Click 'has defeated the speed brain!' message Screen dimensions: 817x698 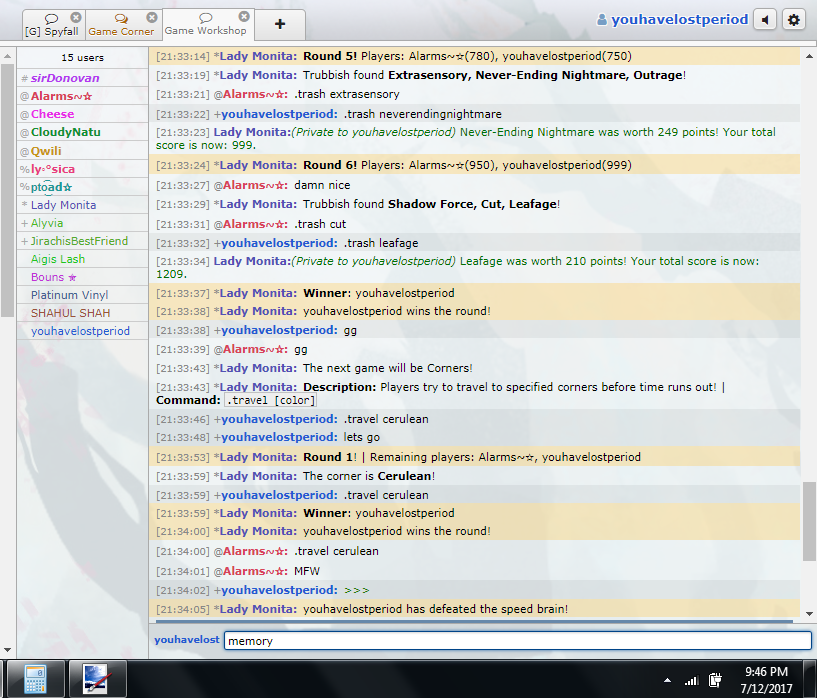pyautogui.click(x=436, y=609)
